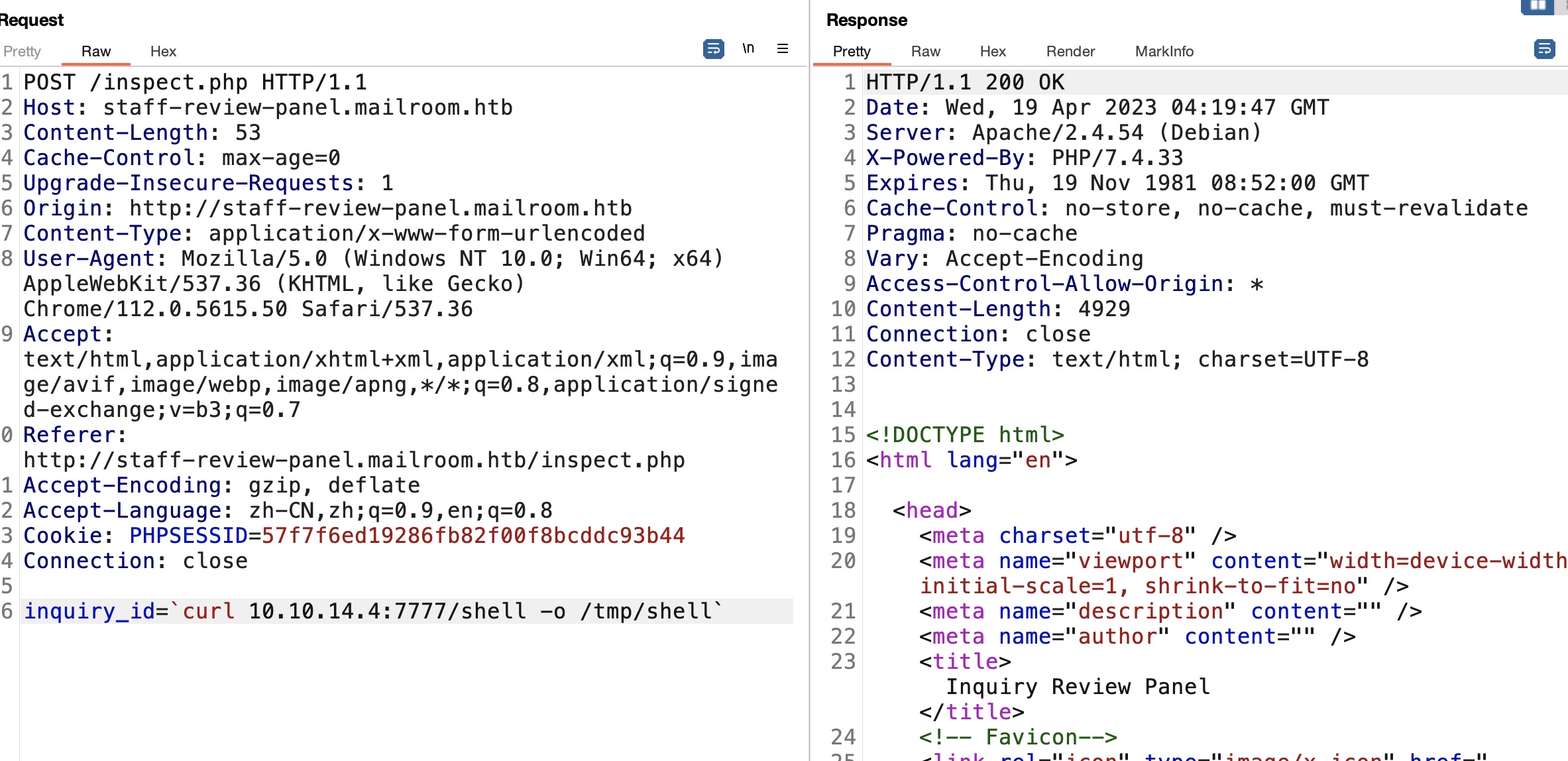Click the inquiry_id payload line in request body
This screenshot has width=1568, height=761.
[x=372, y=611]
